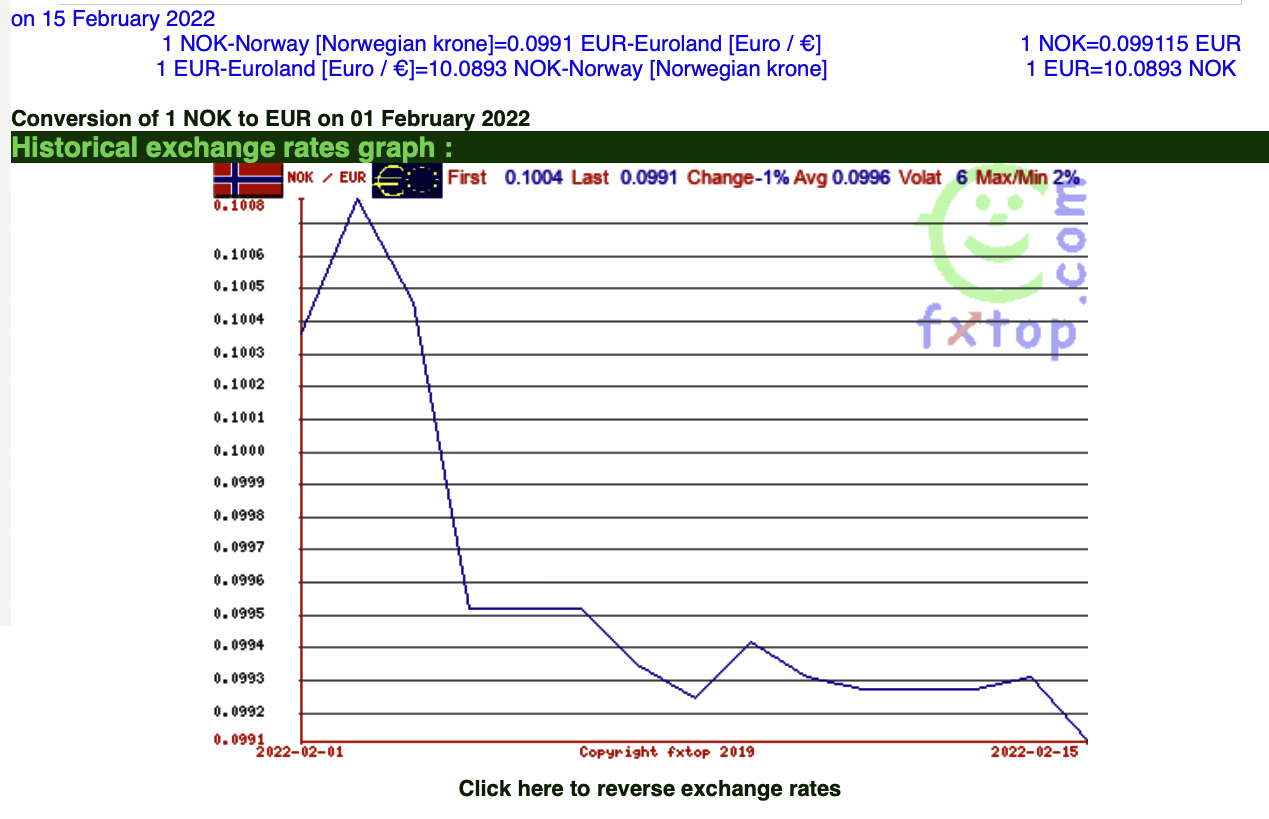The width and height of the screenshot is (1269, 819).
Task: Click the '1 NOK=0.099115 EUR' text
Action: [x=1130, y=44]
